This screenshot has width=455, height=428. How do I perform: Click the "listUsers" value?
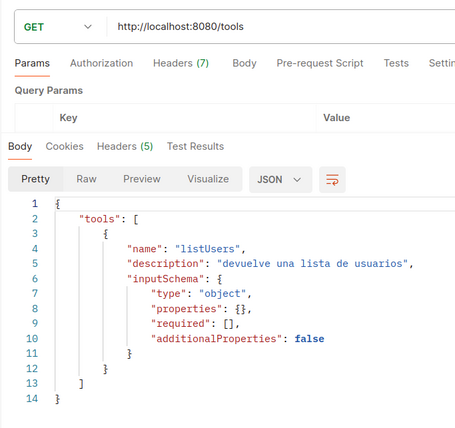(x=207, y=249)
